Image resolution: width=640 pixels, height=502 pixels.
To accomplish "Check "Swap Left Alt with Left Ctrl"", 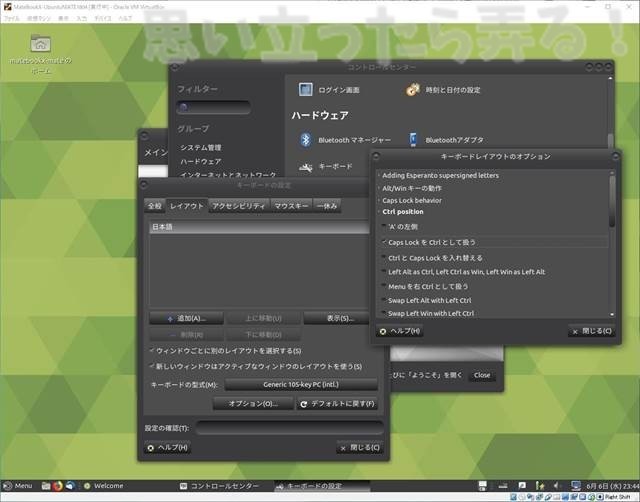I will click(x=384, y=300).
